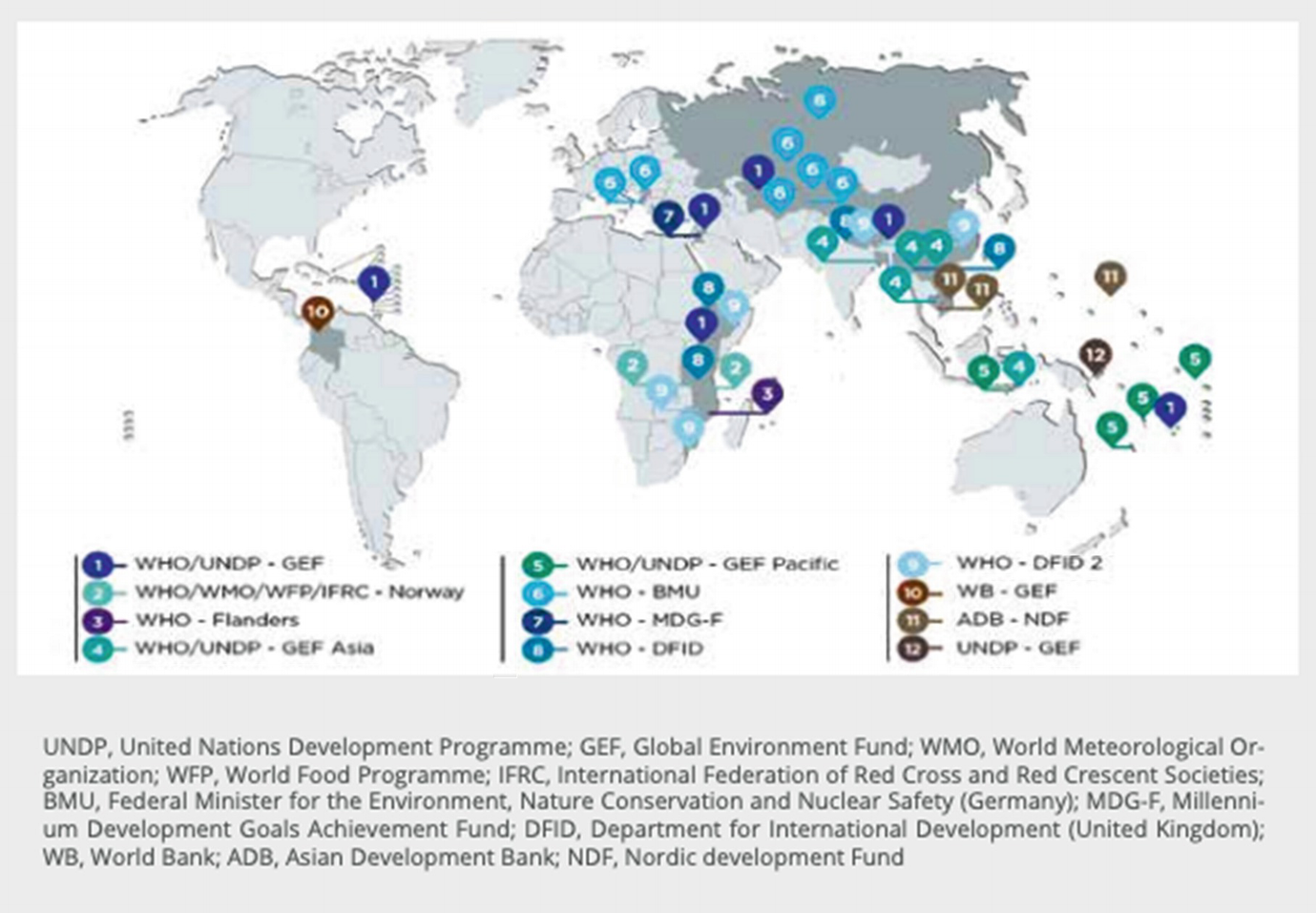Image resolution: width=1316 pixels, height=913 pixels.
Task: Click the number 1 marker in the Caribbean
Action: pos(374,283)
